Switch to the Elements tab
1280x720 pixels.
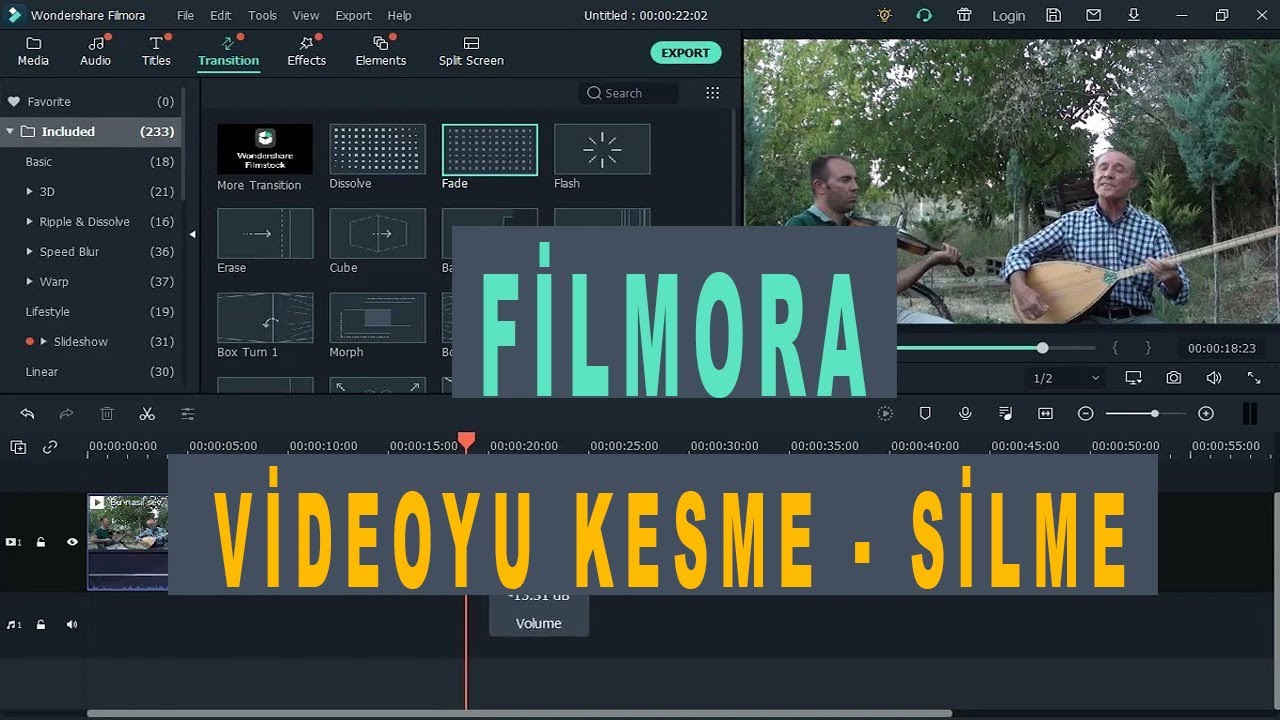381,52
